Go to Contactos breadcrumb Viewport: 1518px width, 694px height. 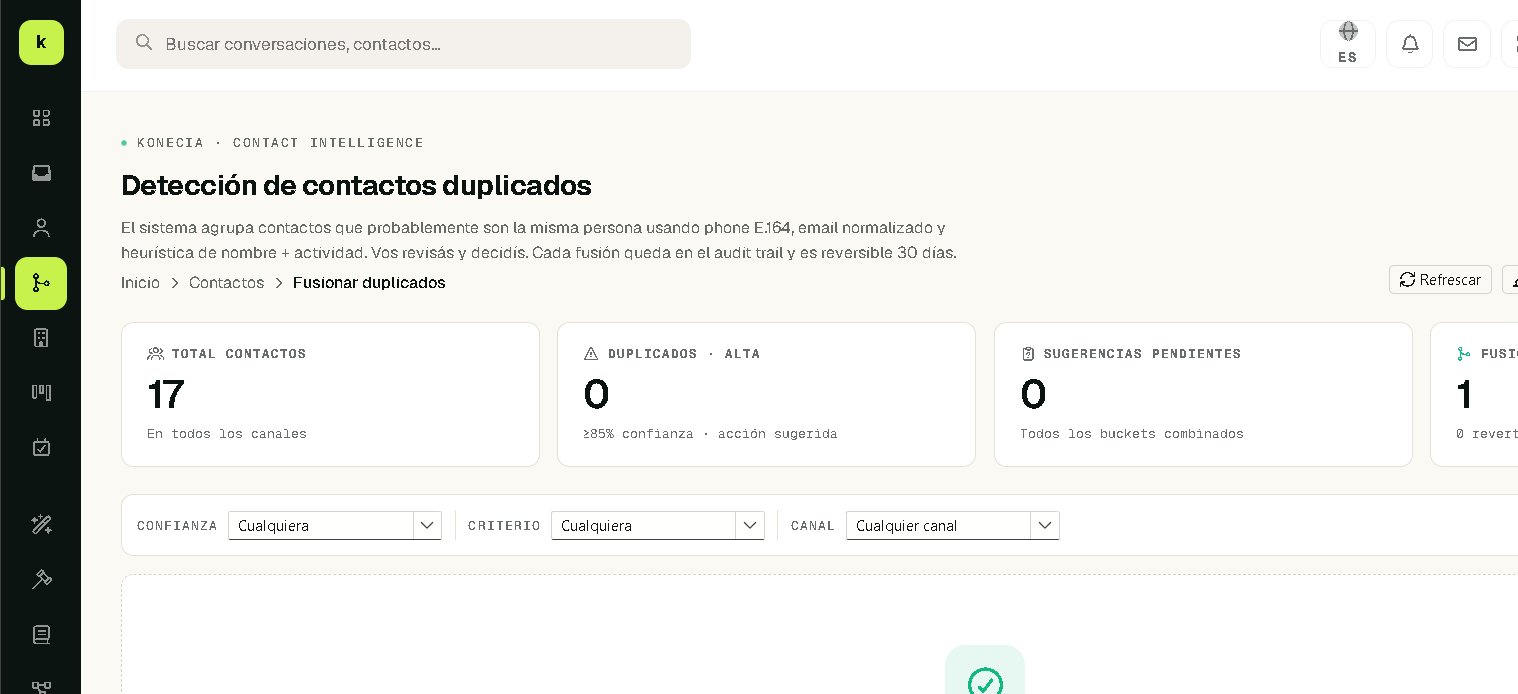coord(227,283)
